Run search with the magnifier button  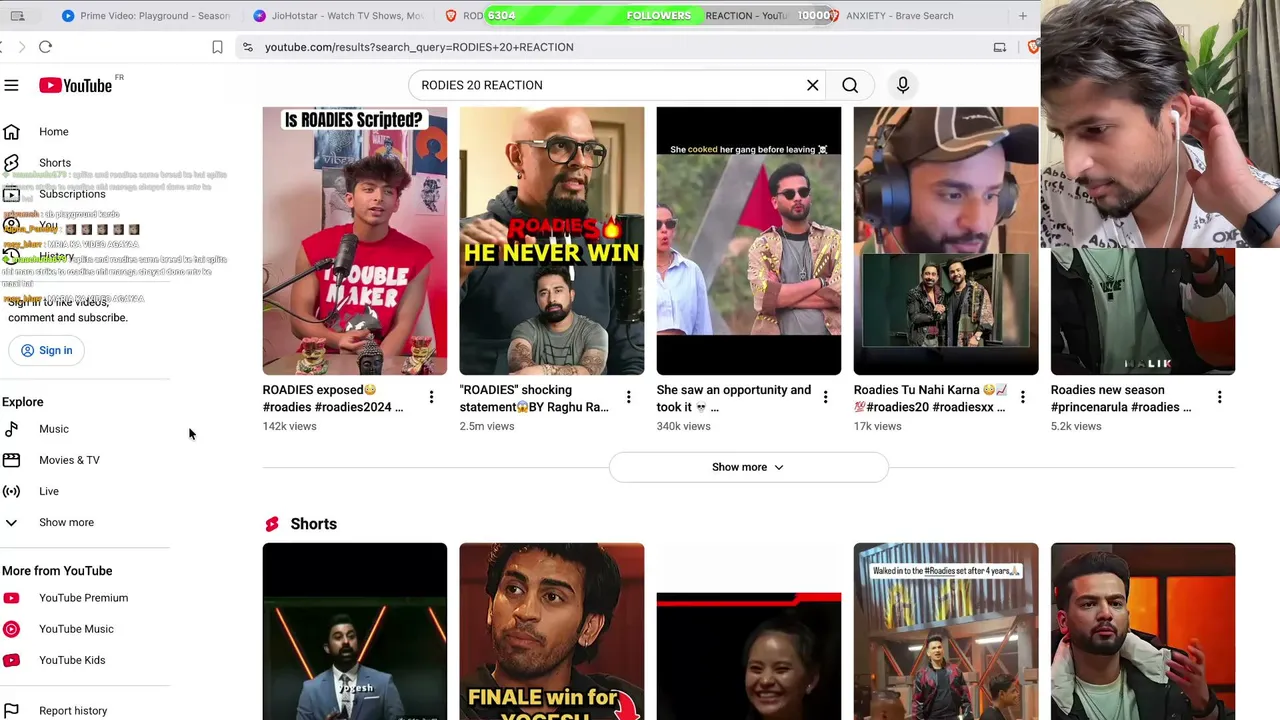[x=850, y=85]
